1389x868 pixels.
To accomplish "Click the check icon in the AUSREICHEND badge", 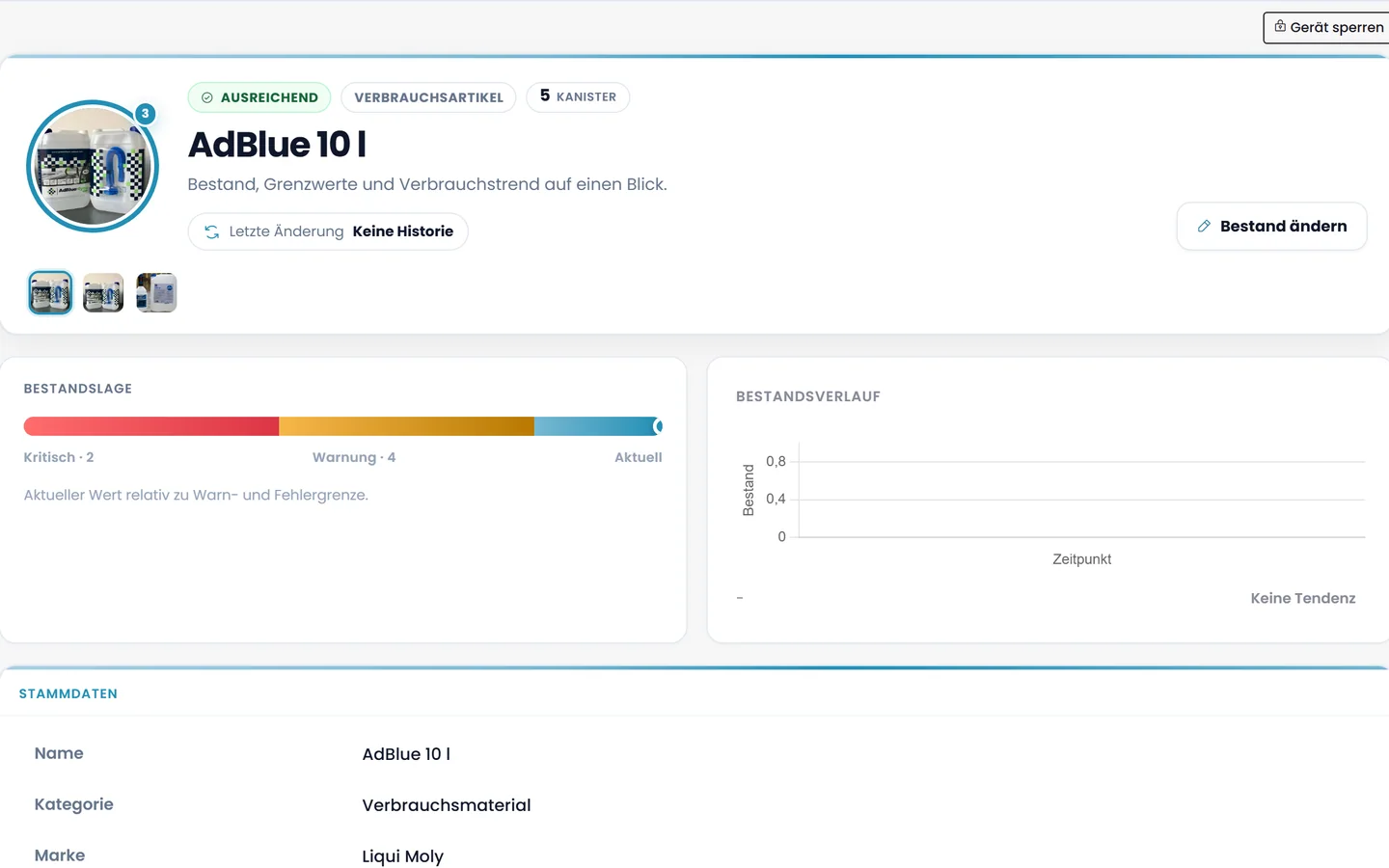I will 207,97.
